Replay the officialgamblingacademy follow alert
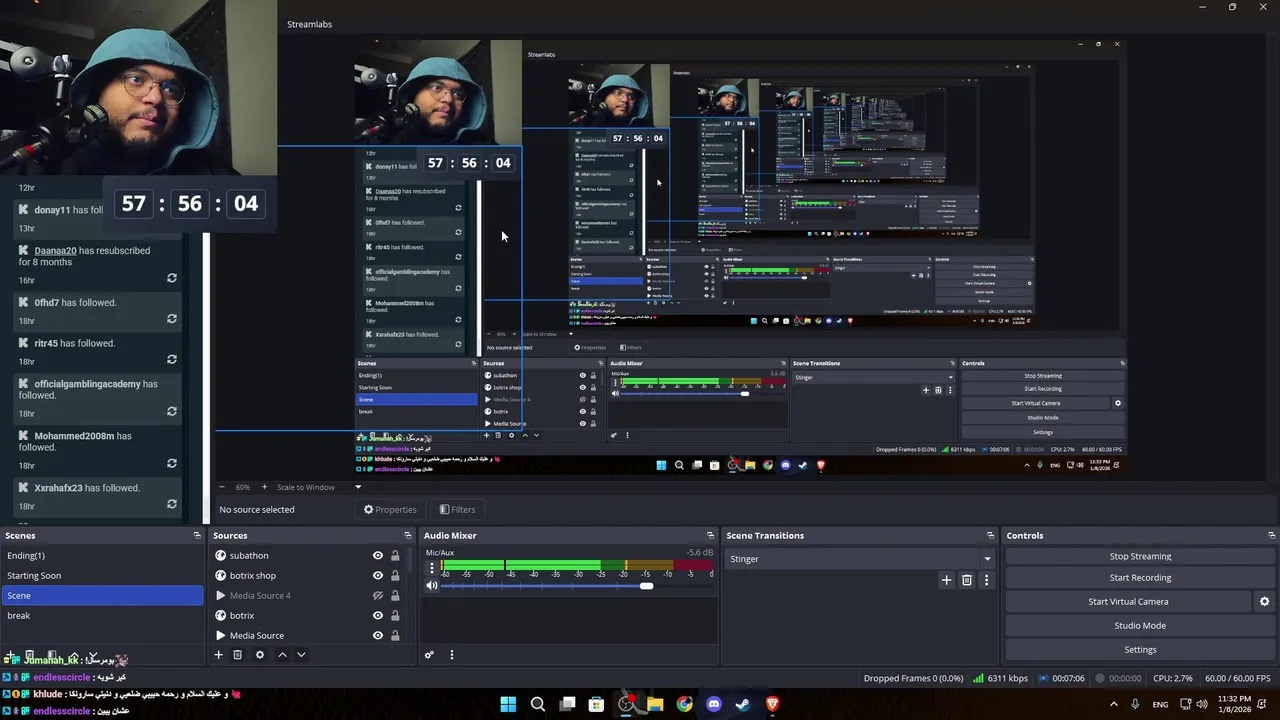The width and height of the screenshot is (1280, 720). [x=172, y=411]
